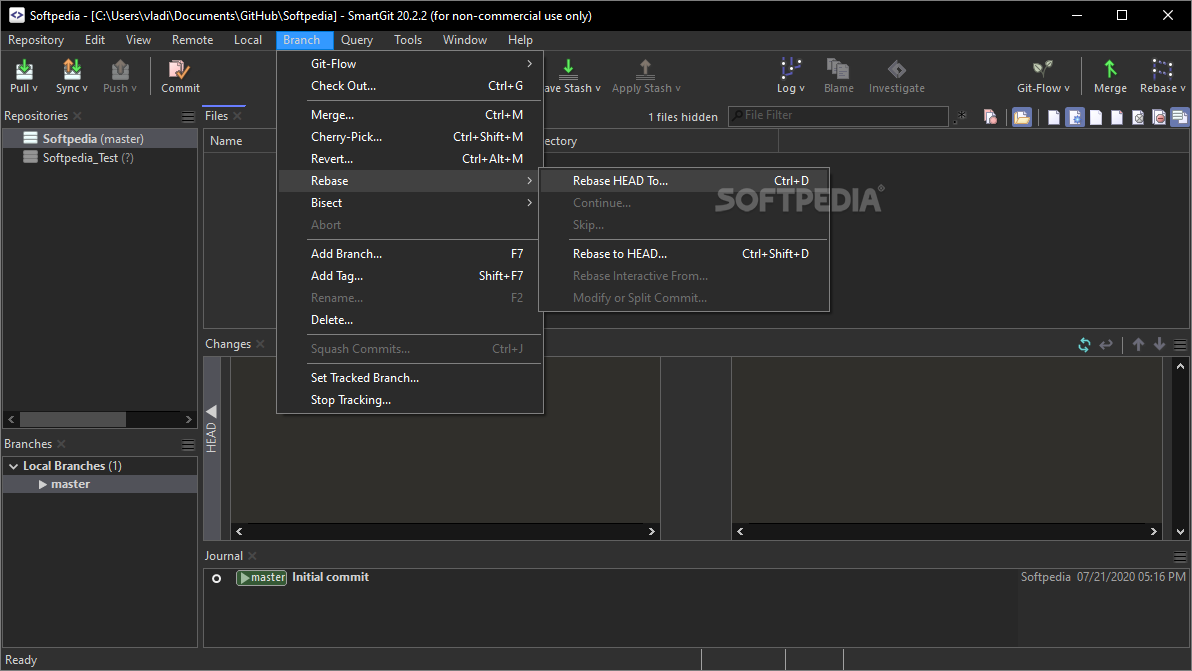Image resolution: width=1192 pixels, height=671 pixels.
Task: Open the Branches panel hamburger menu
Action: tap(188, 445)
